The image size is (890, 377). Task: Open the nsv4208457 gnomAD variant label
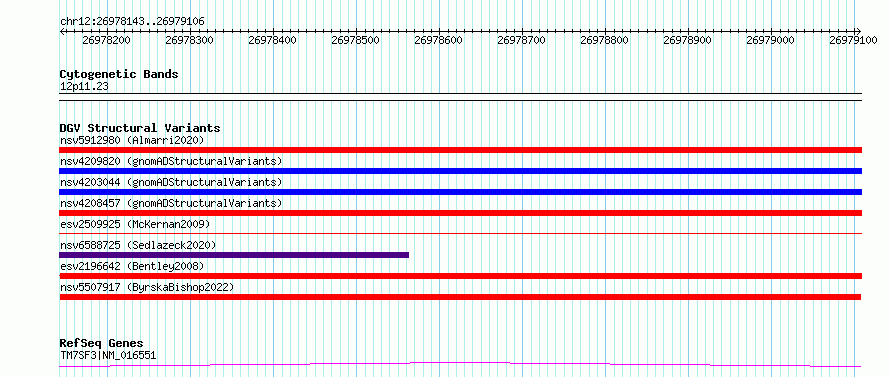(x=171, y=203)
